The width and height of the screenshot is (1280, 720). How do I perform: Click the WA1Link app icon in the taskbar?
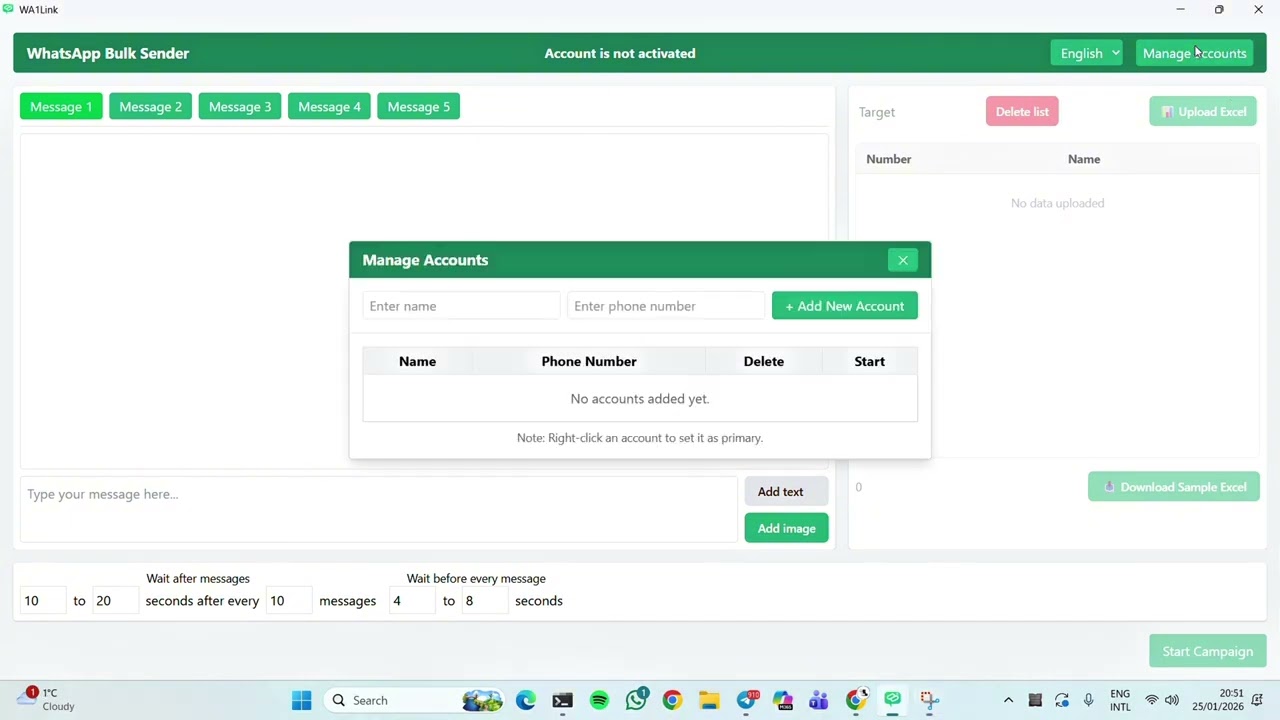(892, 700)
